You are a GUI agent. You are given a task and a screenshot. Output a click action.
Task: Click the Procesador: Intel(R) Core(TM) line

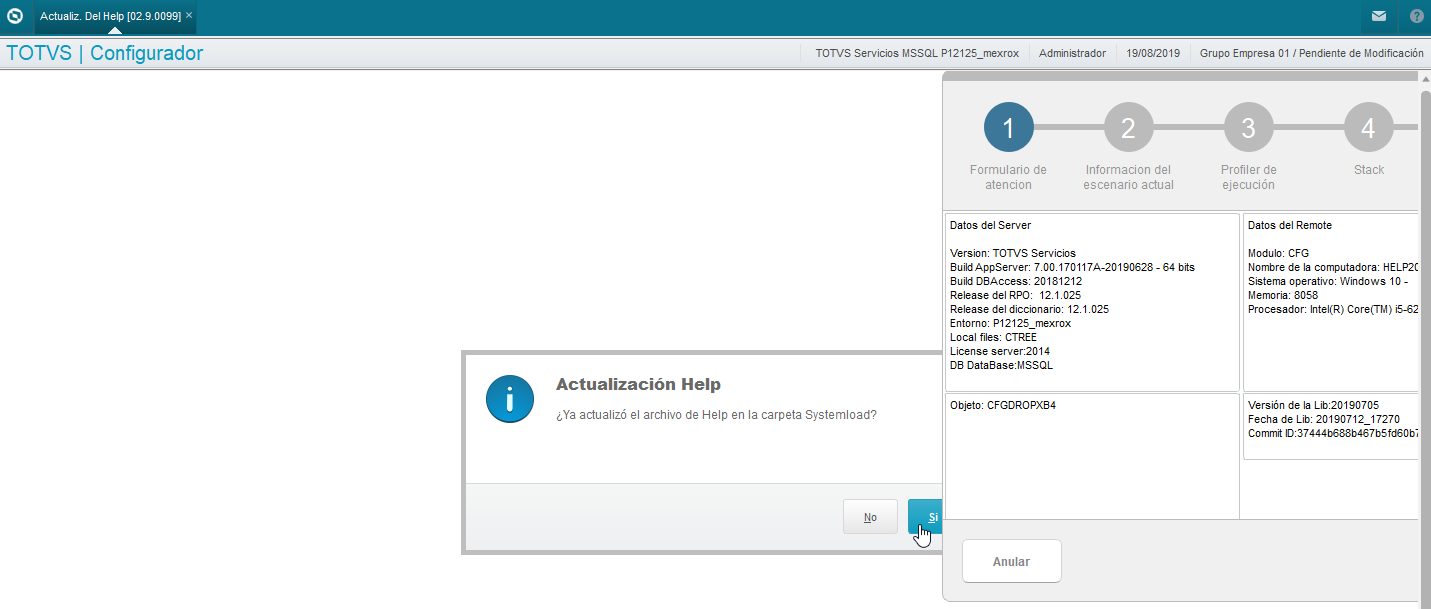(x=1333, y=309)
